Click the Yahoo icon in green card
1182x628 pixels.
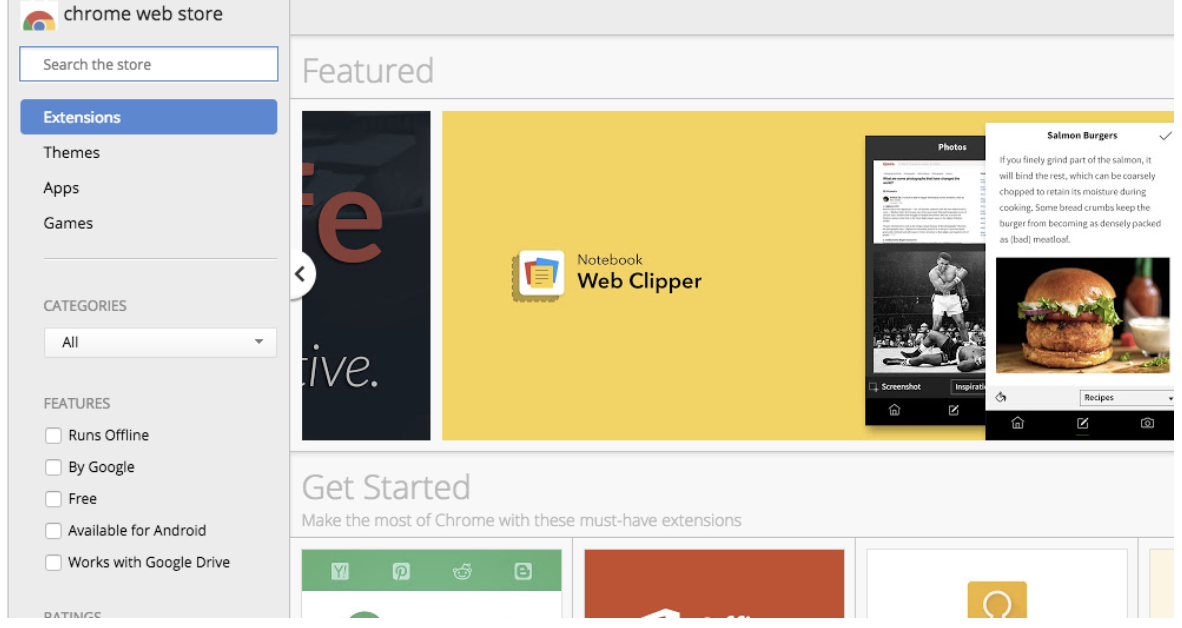340,571
